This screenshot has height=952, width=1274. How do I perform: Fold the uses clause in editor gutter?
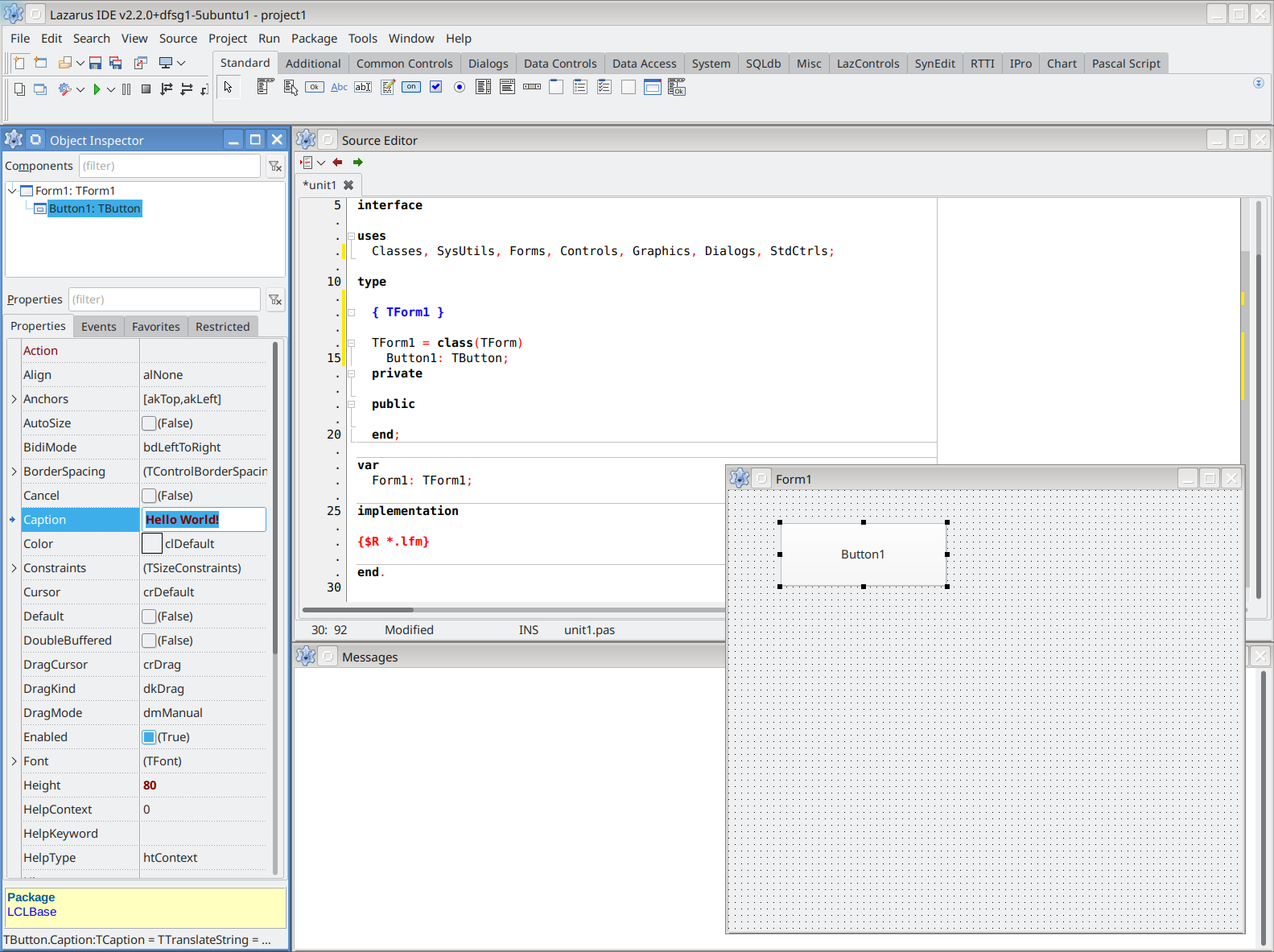(351, 236)
